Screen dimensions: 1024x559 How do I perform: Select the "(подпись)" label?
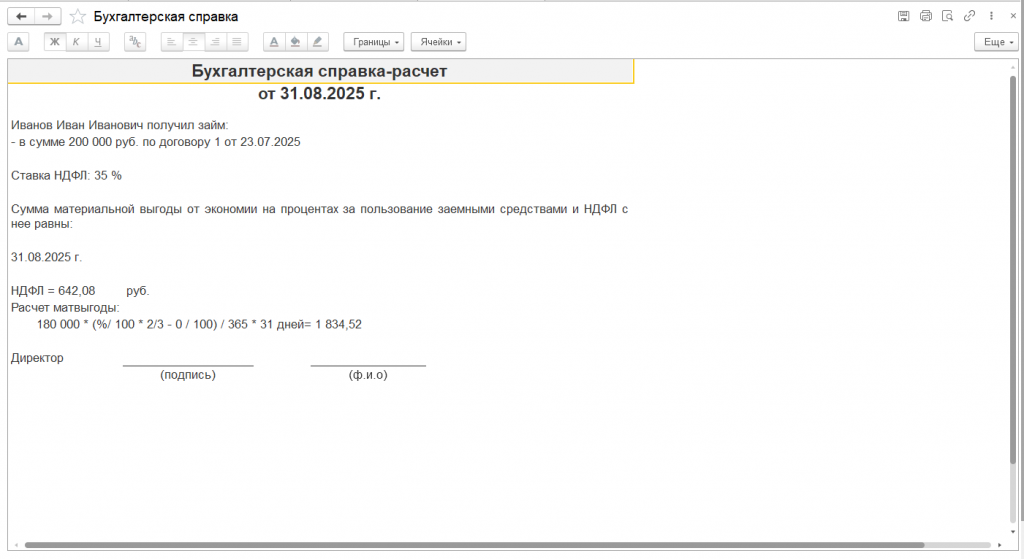188,375
